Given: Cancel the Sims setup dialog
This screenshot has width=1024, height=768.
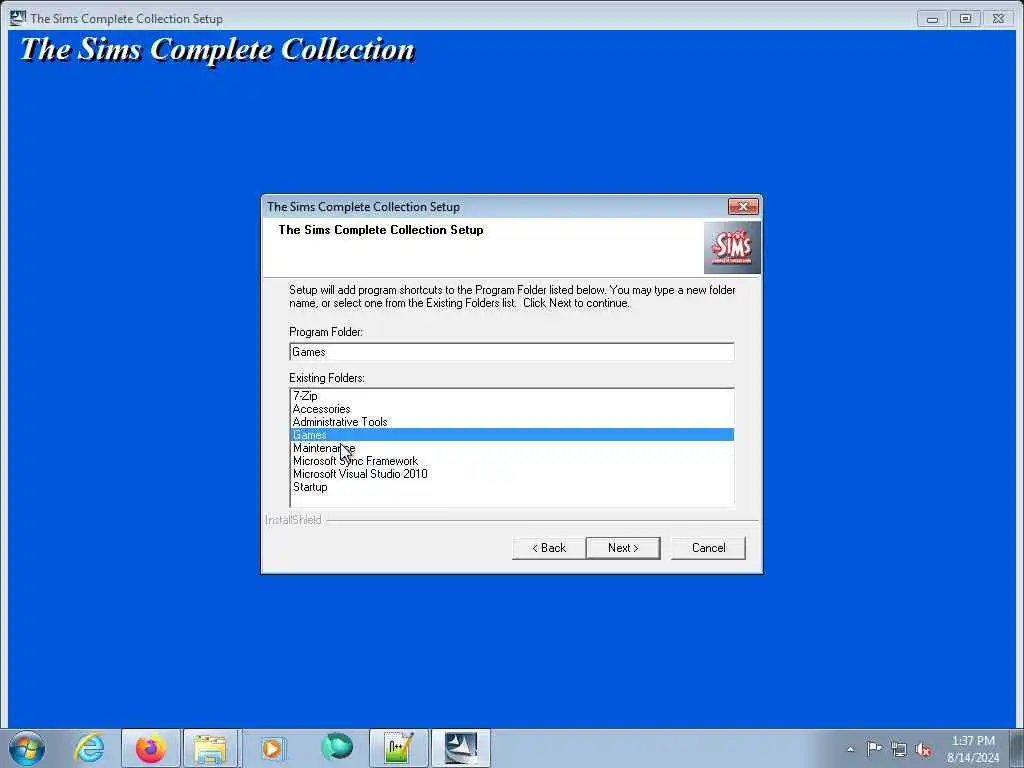Looking at the screenshot, I should tap(708, 548).
